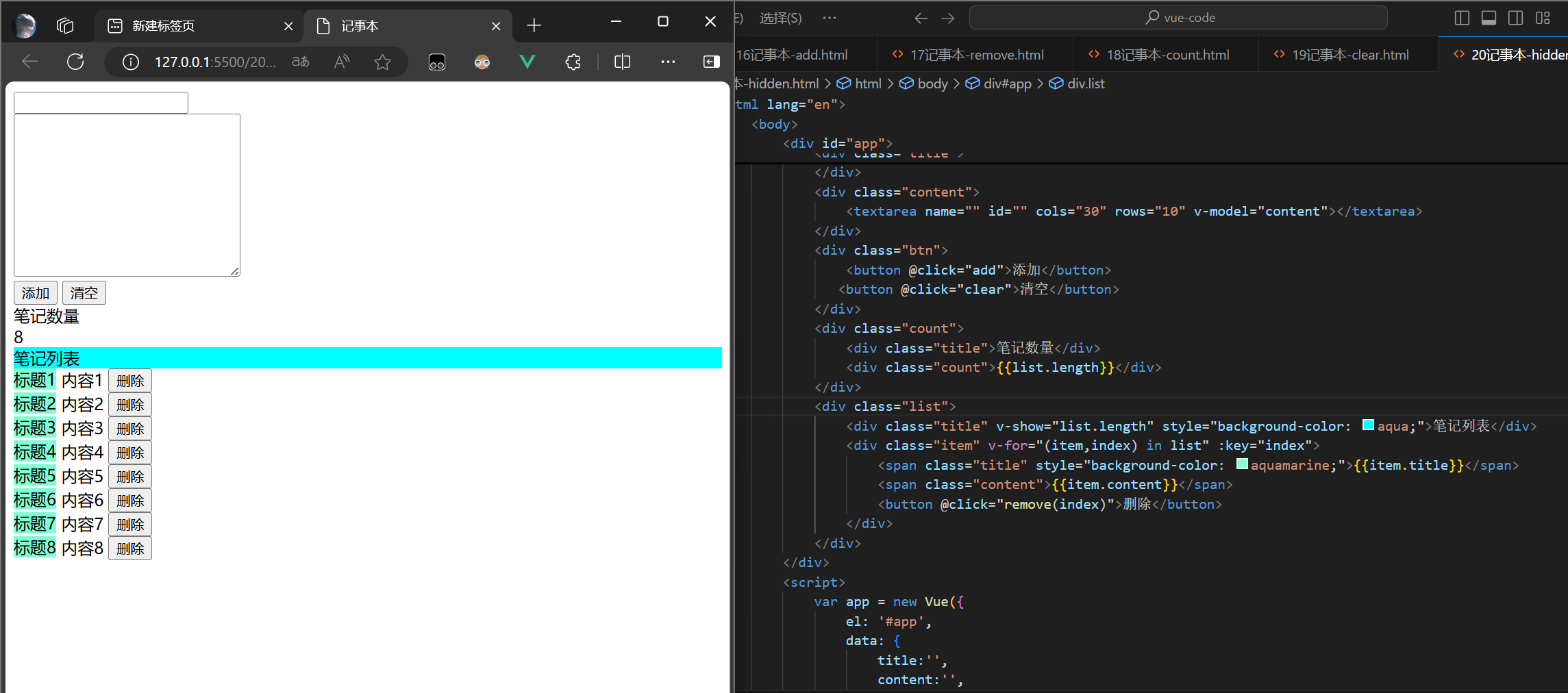
Task: Click the vue-code command center search box
Action: coord(1178,18)
